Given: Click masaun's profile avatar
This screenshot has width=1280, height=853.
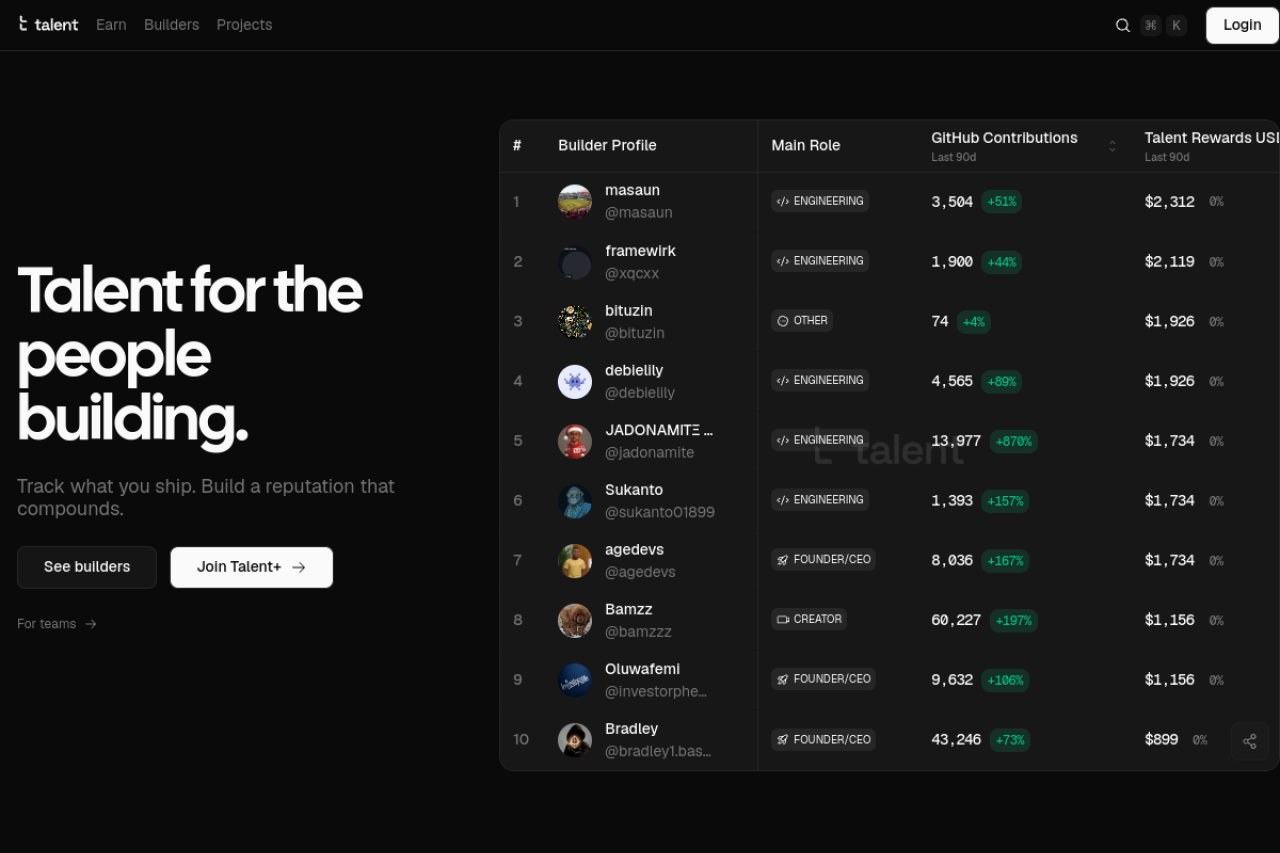Looking at the screenshot, I should (x=575, y=201).
